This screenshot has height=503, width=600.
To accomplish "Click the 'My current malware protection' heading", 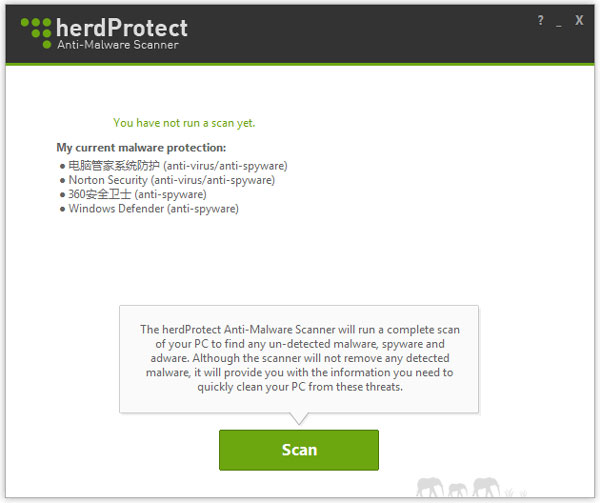I will (x=141, y=148).
